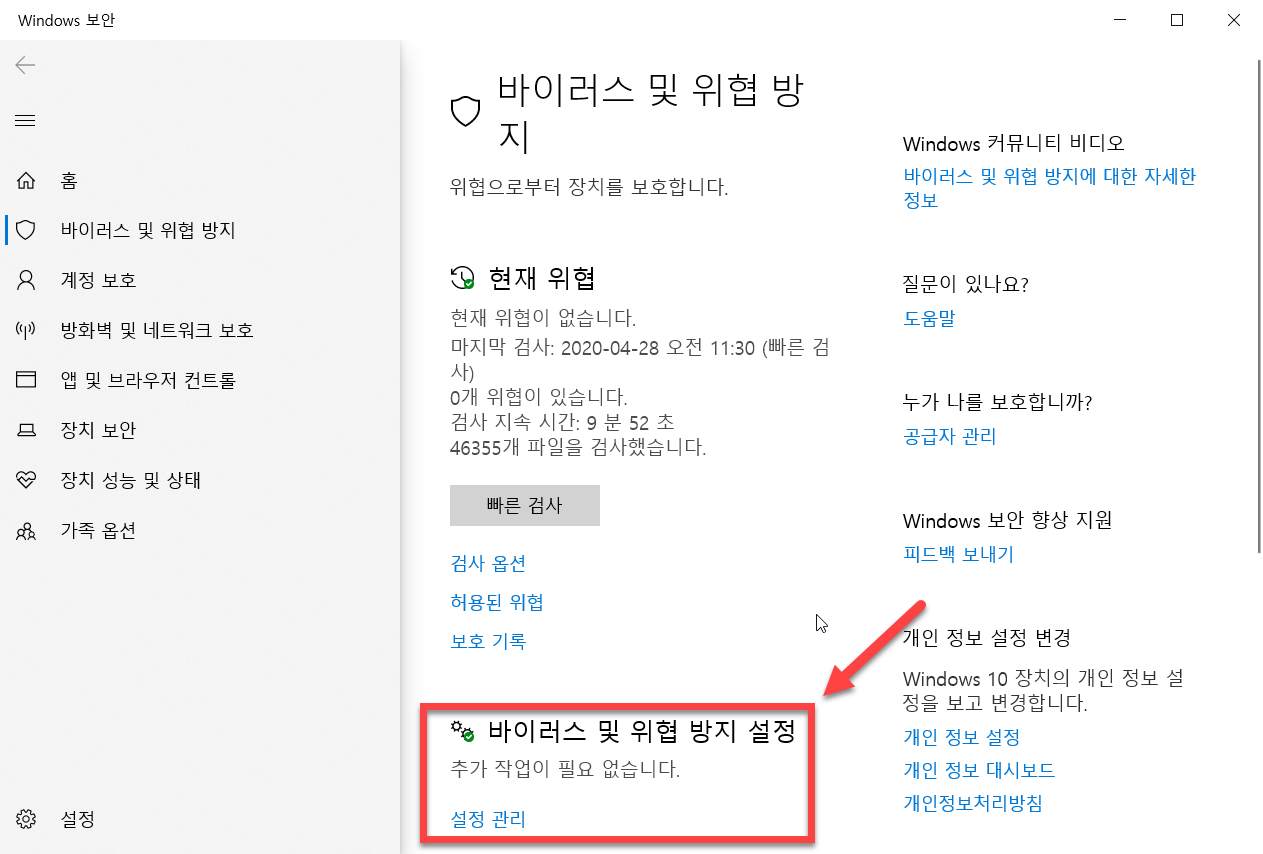Open the hamburger navigation menu

pos(25,120)
